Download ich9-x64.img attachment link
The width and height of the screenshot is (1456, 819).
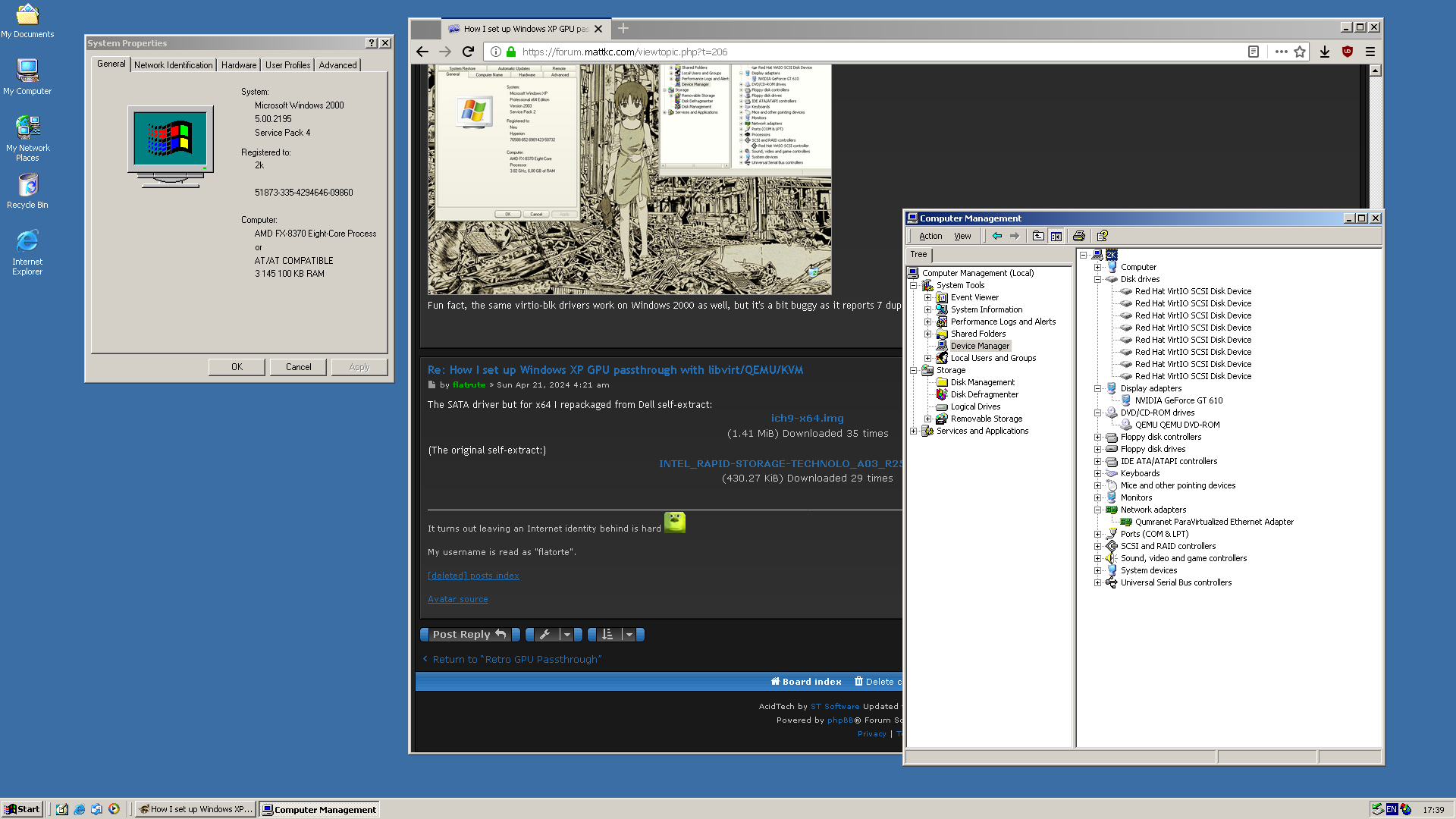807,418
